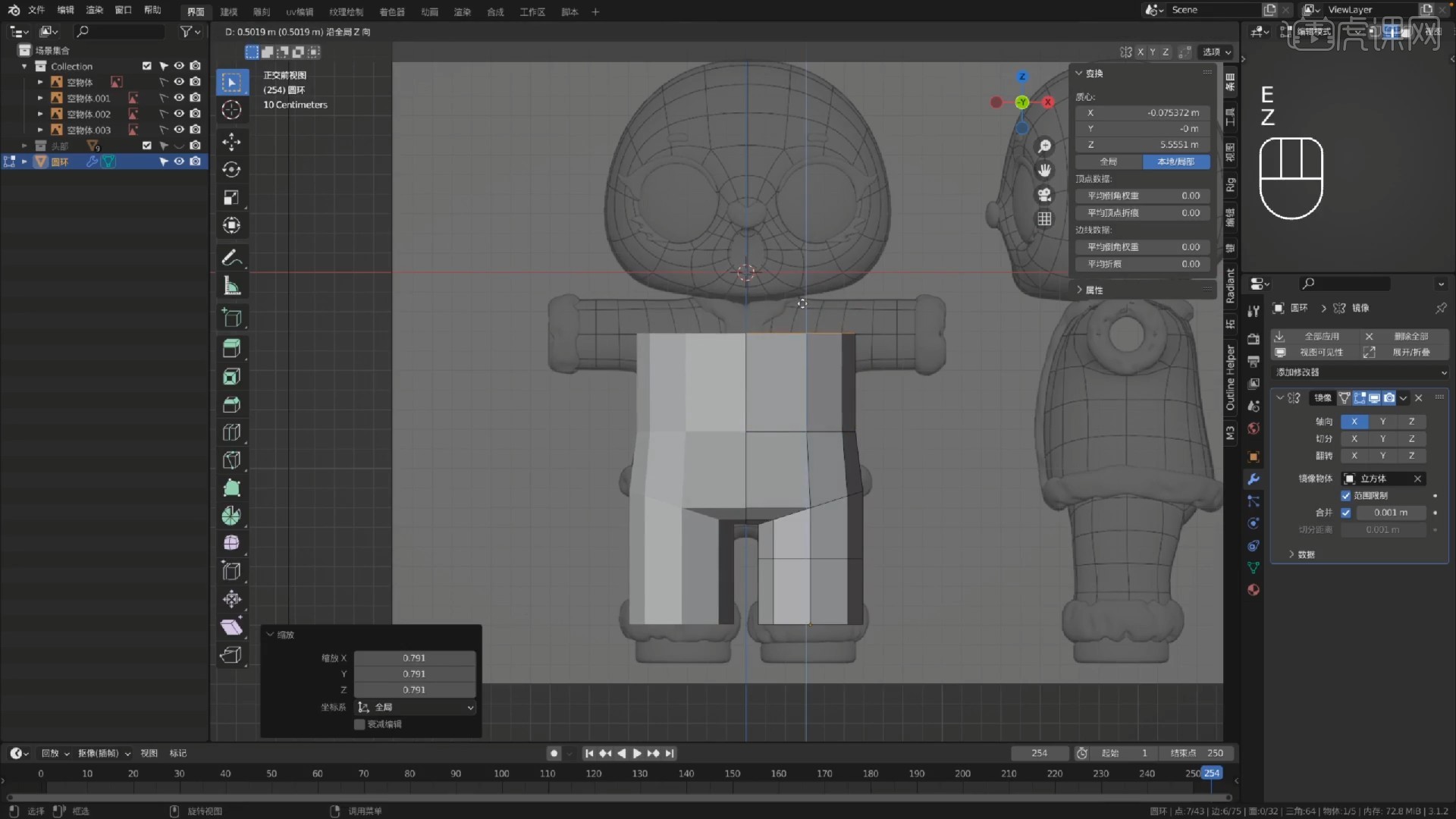Select the Rip Region tool
The width and height of the screenshot is (1456, 819).
232,655
